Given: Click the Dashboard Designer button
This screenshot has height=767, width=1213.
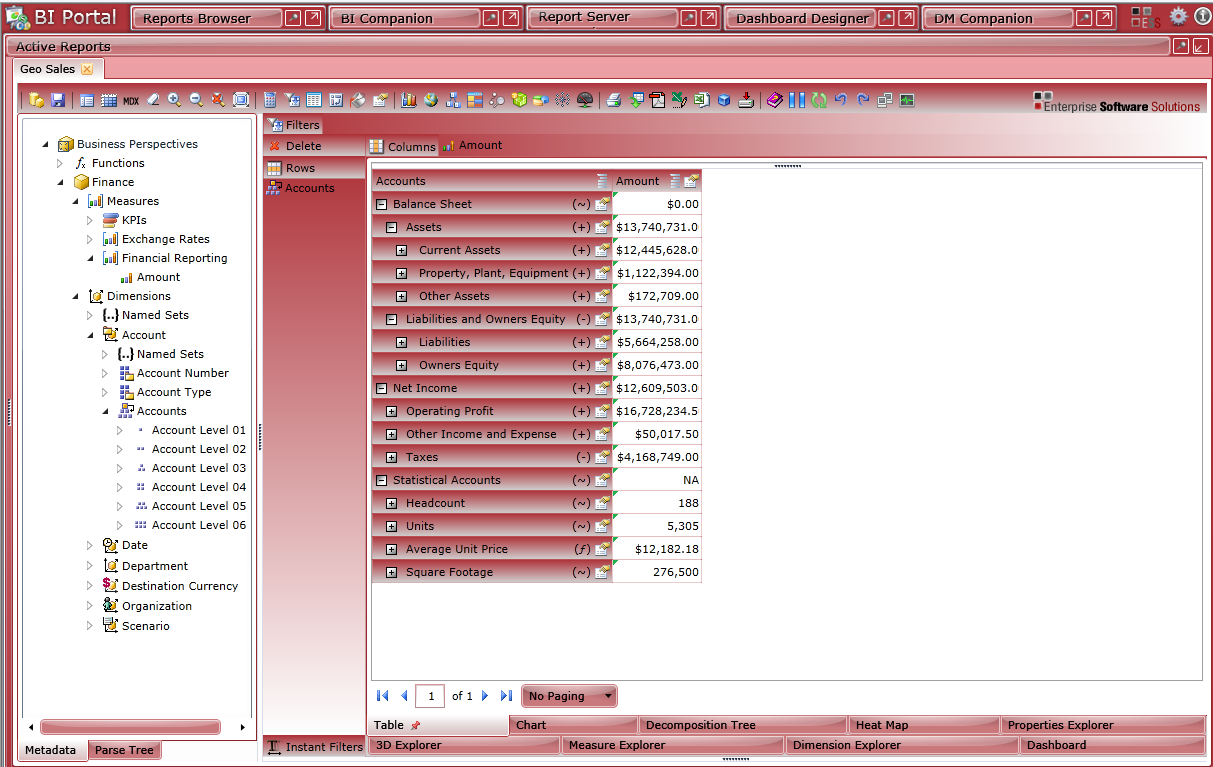Looking at the screenshot, I should coord(801,18).
